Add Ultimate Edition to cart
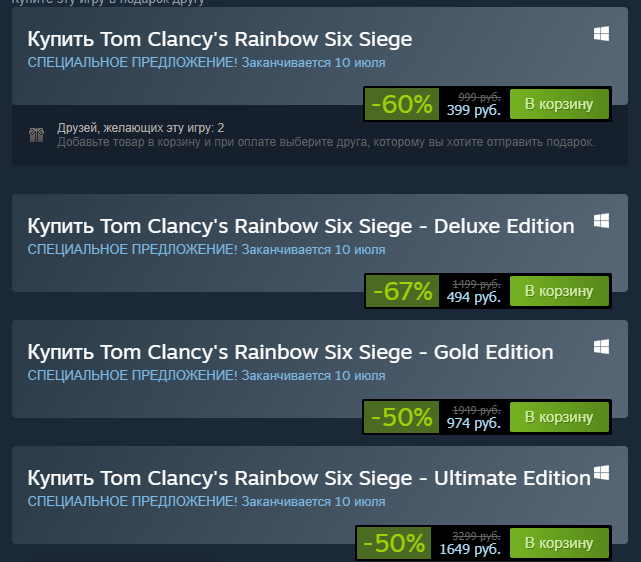The width and height of the screenshot is (641, 562). tap(559, 543)
